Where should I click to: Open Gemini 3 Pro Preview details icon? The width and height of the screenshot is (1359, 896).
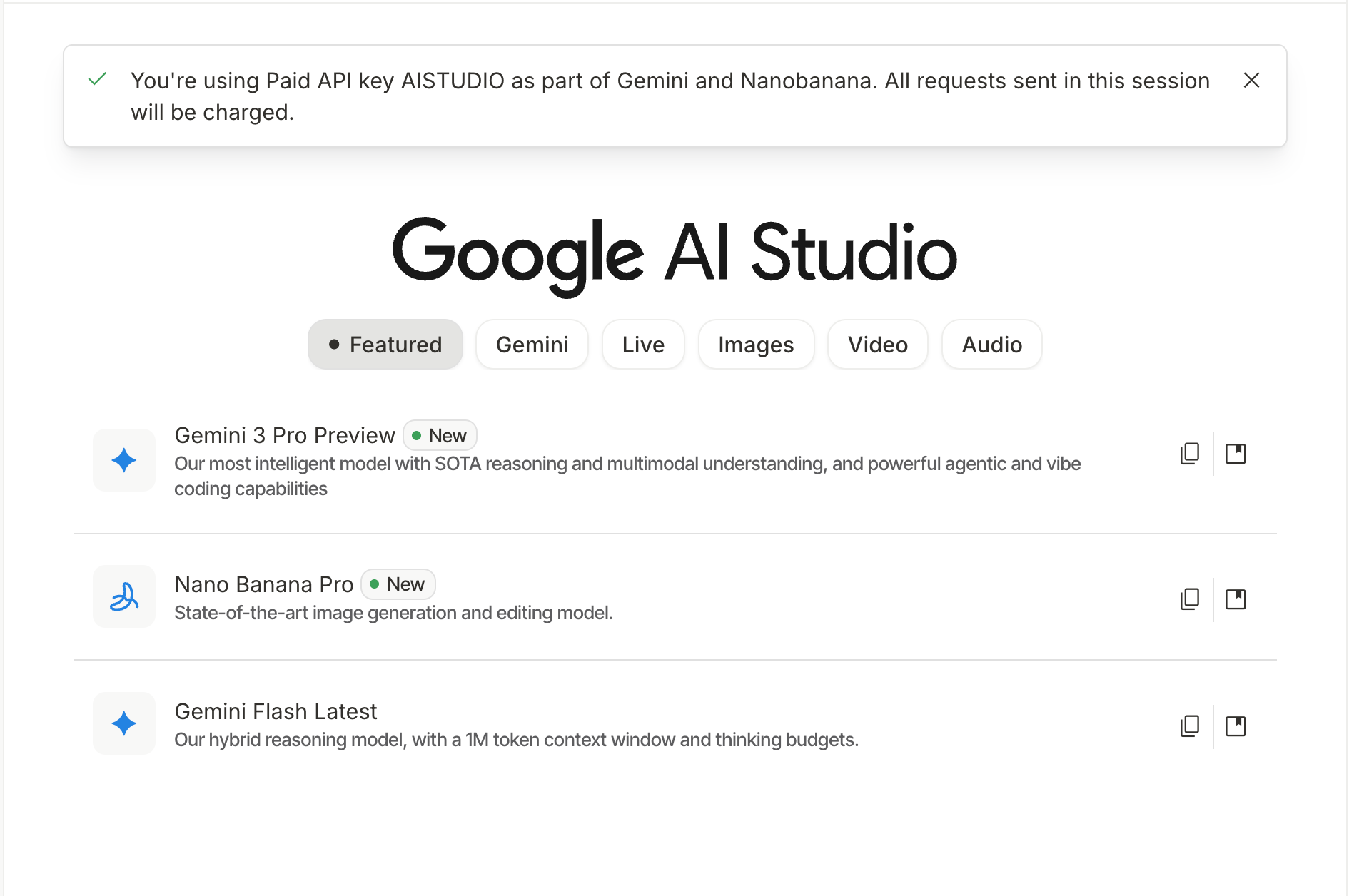(x=1236, y=454)
